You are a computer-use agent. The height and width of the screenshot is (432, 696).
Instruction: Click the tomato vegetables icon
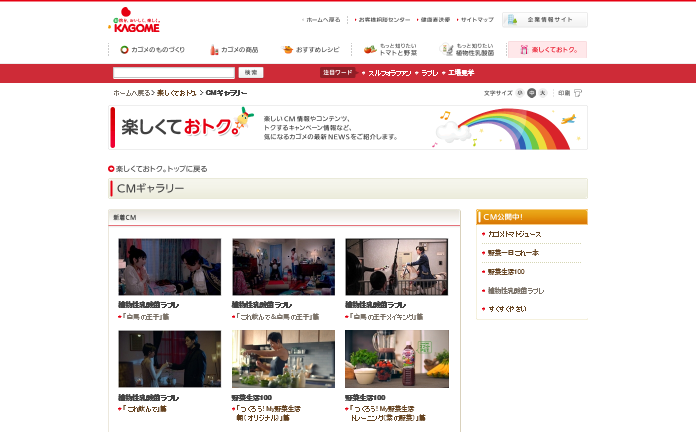pos(370,49)
